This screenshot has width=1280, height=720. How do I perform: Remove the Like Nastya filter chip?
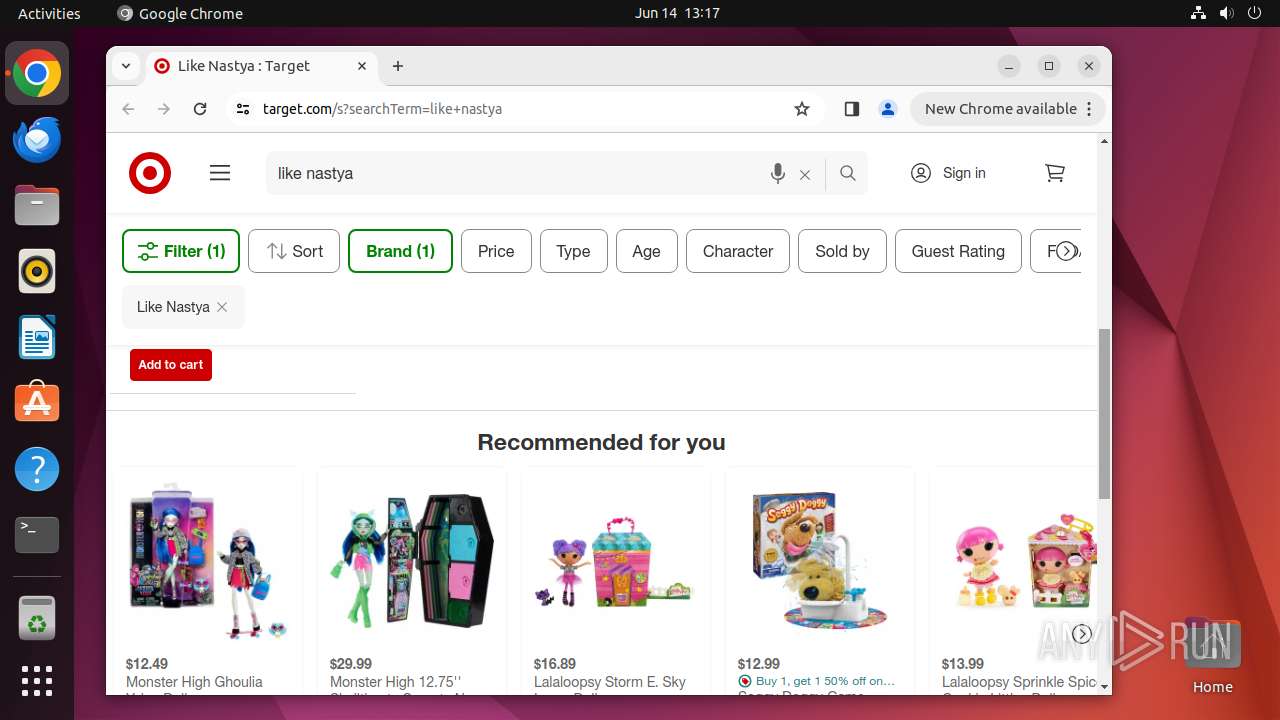[222, 307]
